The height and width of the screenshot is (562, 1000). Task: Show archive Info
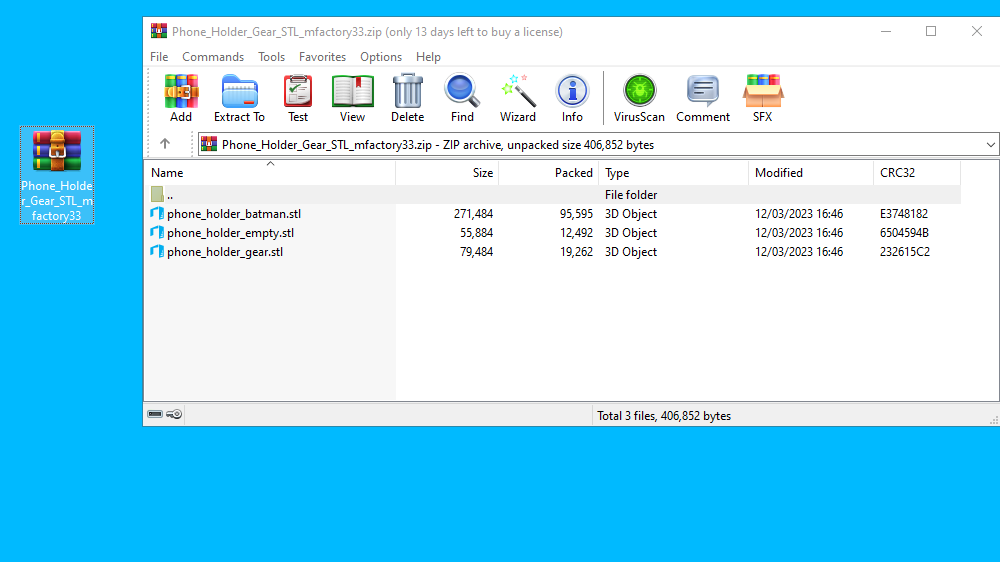click(x=572, y=98)
